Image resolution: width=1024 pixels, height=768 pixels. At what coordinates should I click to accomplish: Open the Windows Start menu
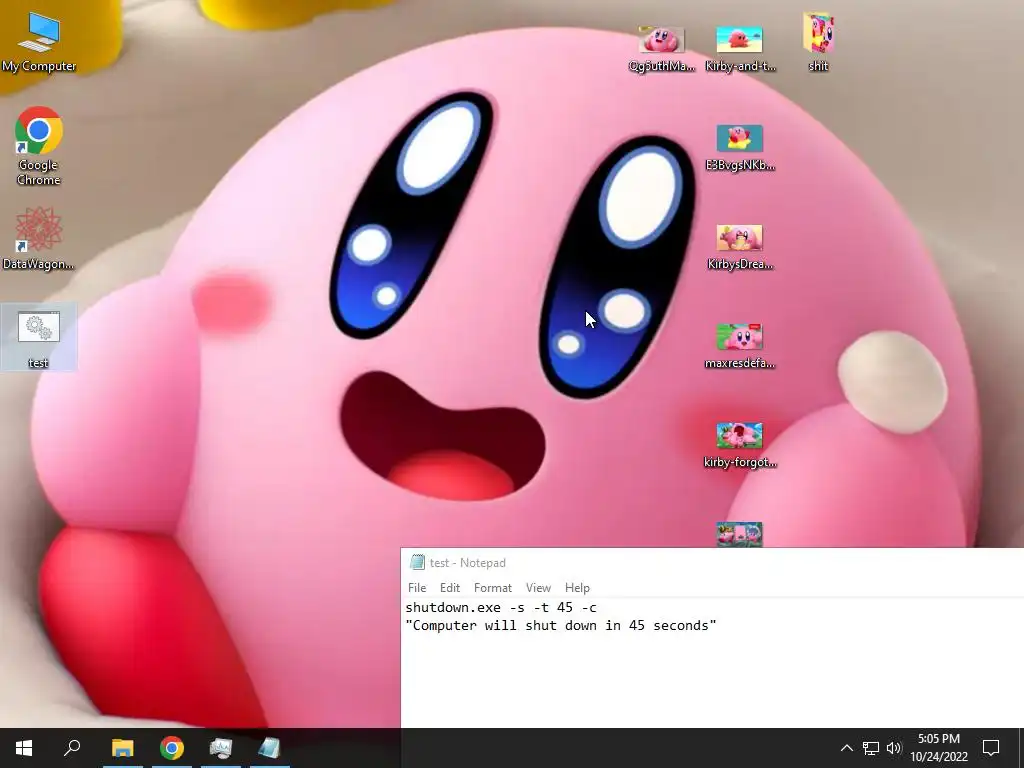click(24, 748)
